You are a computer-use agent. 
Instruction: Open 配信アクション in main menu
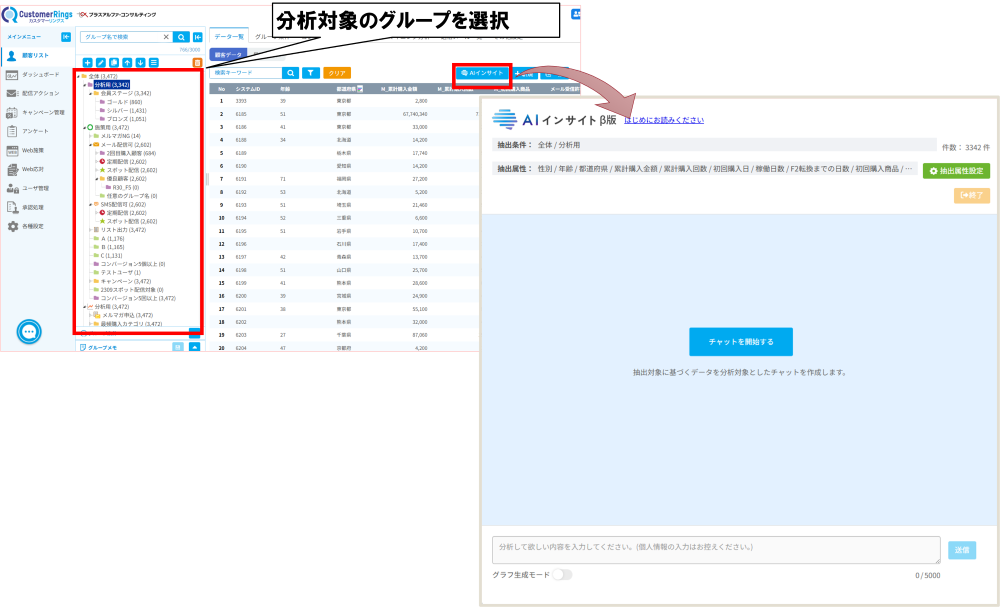click(37, 94)
